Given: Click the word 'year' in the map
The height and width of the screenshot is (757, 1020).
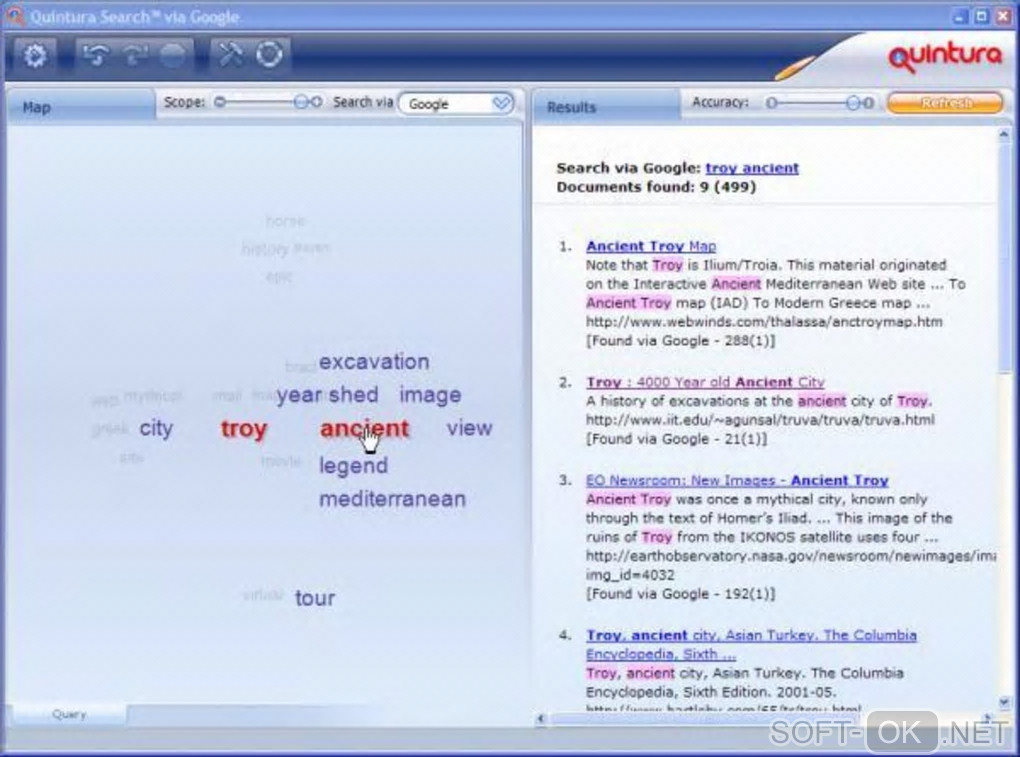Looking at the screenshot, I should [299, 395].
